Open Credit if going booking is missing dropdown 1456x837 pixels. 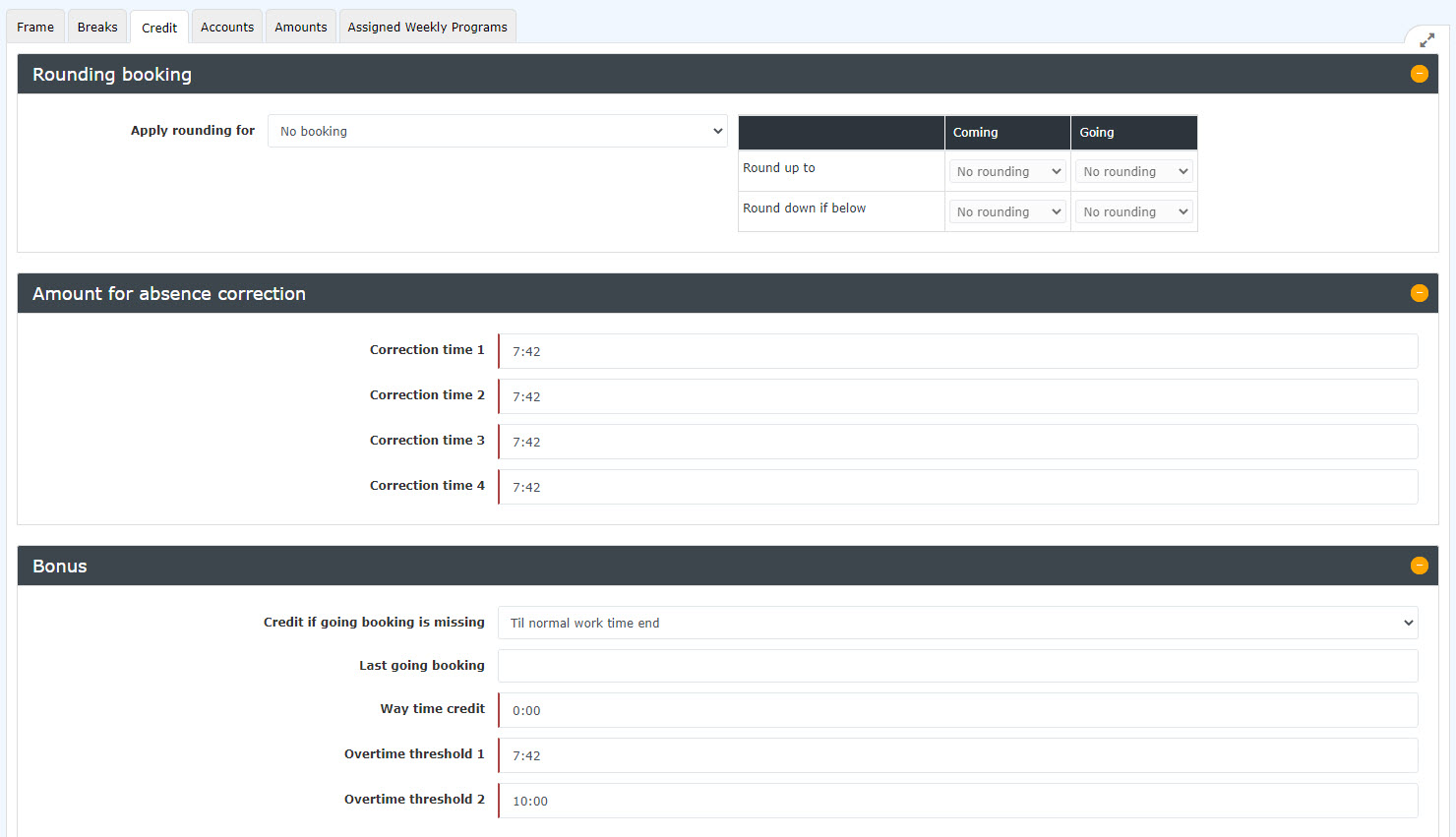[x=958, y=623]
